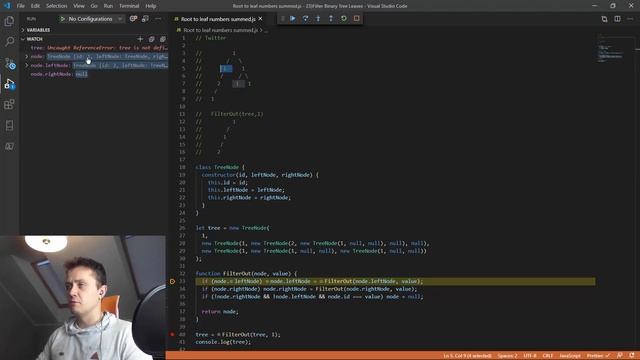Change file encoding UTF-8
Viewport: 640px width, 360px height.
(529, 356)
